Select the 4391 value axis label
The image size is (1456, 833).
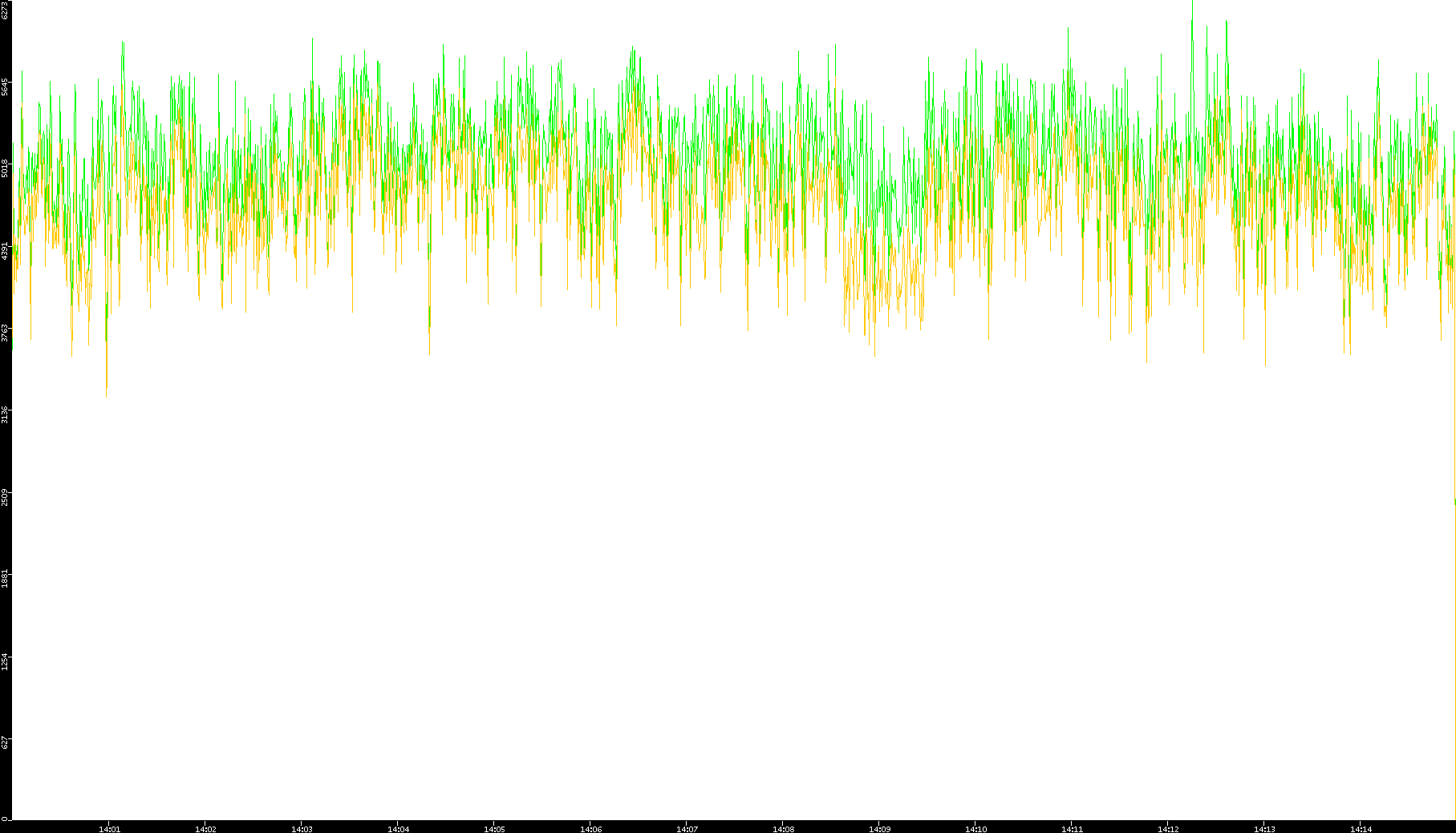(5, 250)
